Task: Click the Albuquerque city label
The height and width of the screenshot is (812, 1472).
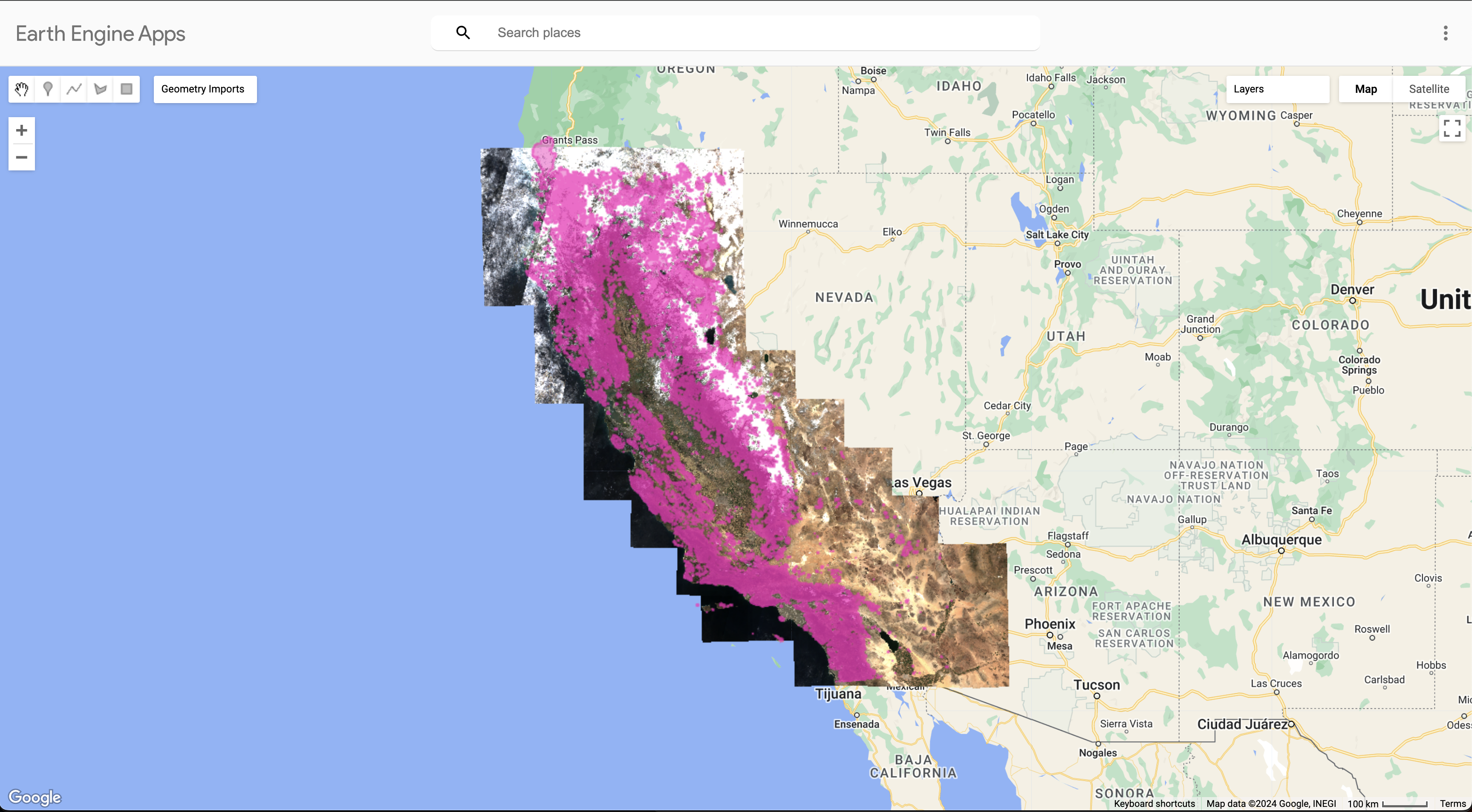Action: (x=1281, y=540)
